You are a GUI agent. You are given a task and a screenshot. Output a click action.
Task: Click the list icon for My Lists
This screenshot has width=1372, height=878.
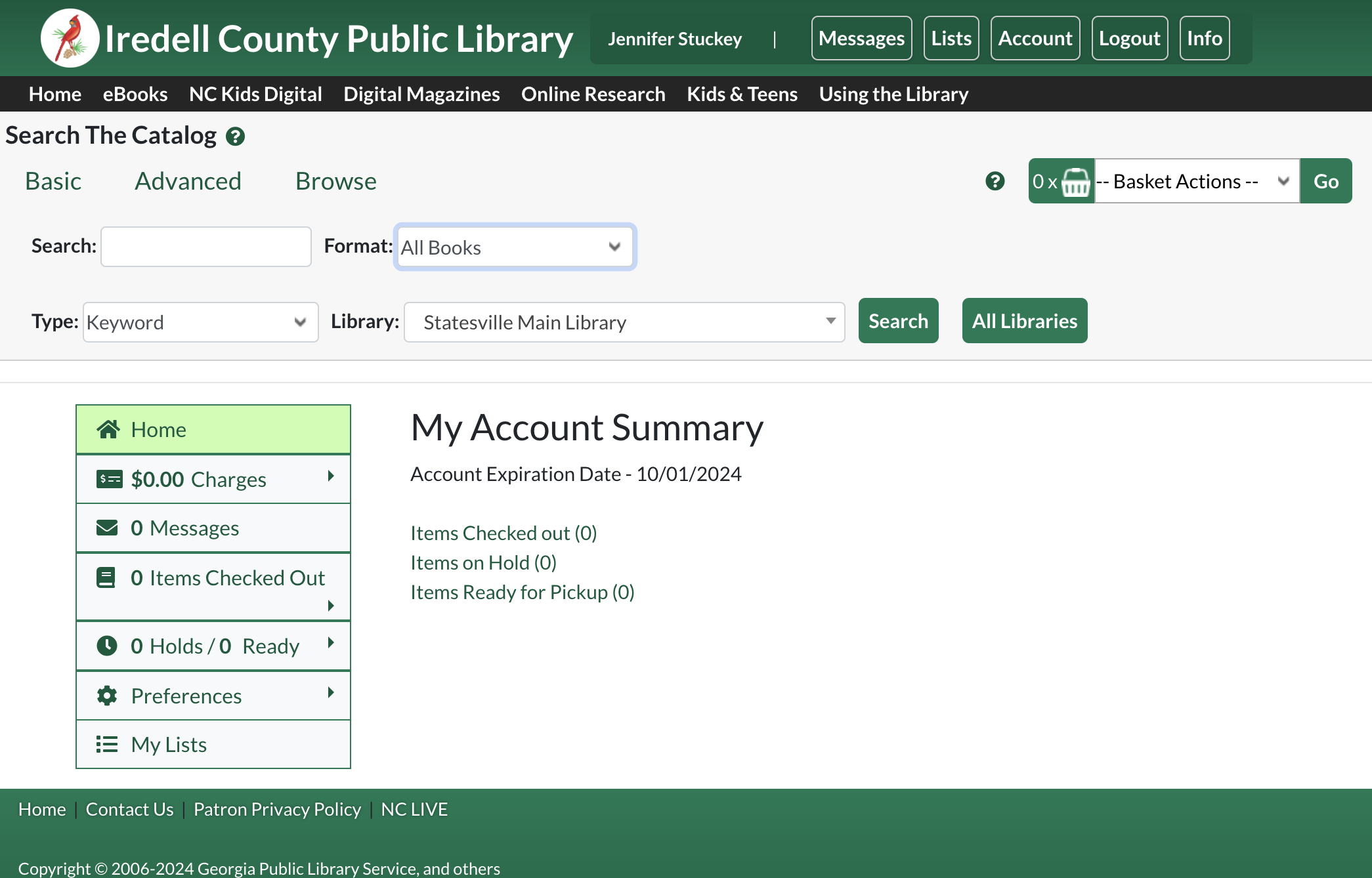(x=107, y=744)
